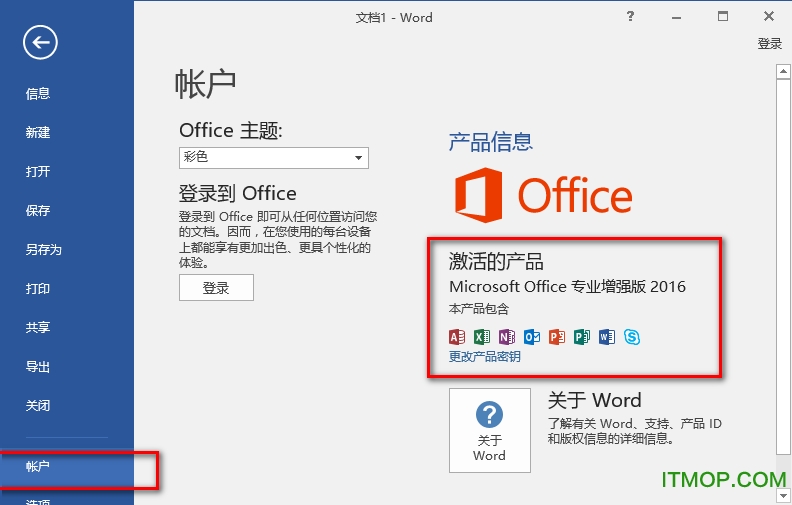
Task: Click the Publisher icon in product list
Action: pyautogui.click(x=582, y=337)
